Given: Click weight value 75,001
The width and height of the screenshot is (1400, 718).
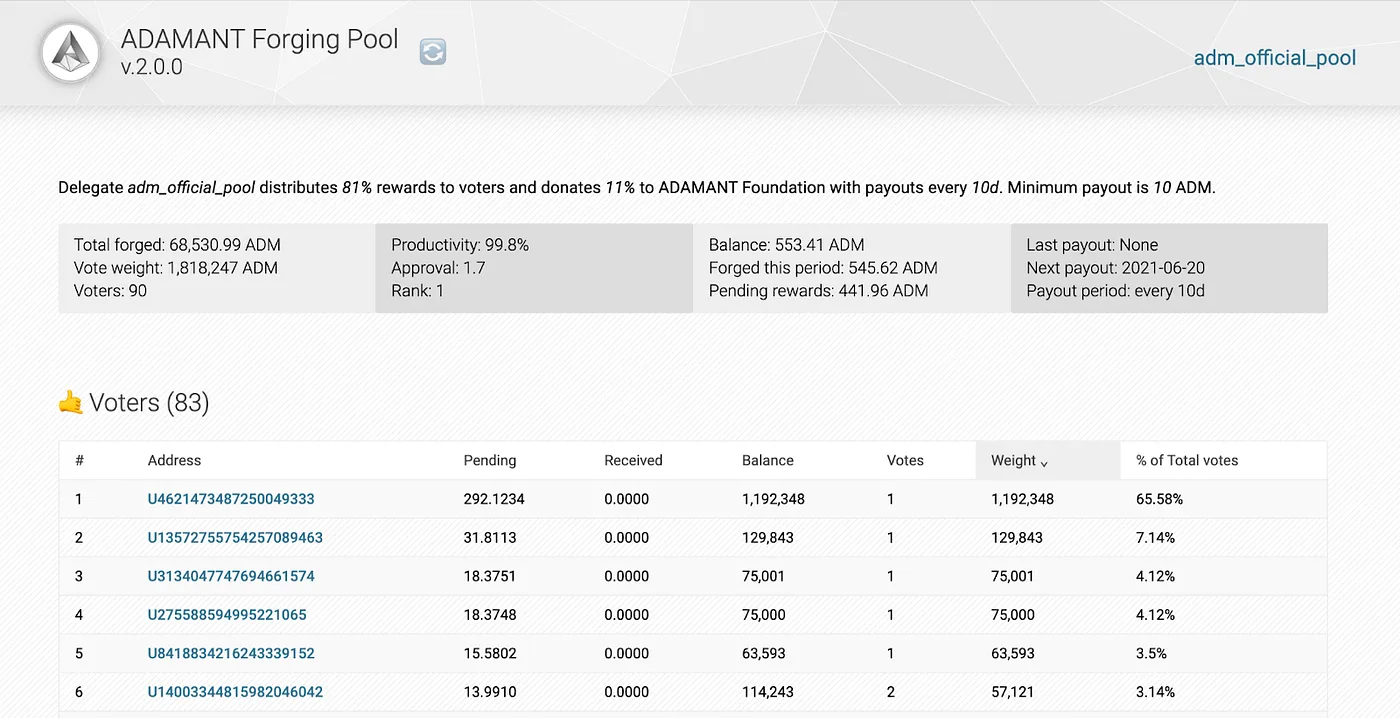Looking at the screenshot, I should click(1012, 576).
